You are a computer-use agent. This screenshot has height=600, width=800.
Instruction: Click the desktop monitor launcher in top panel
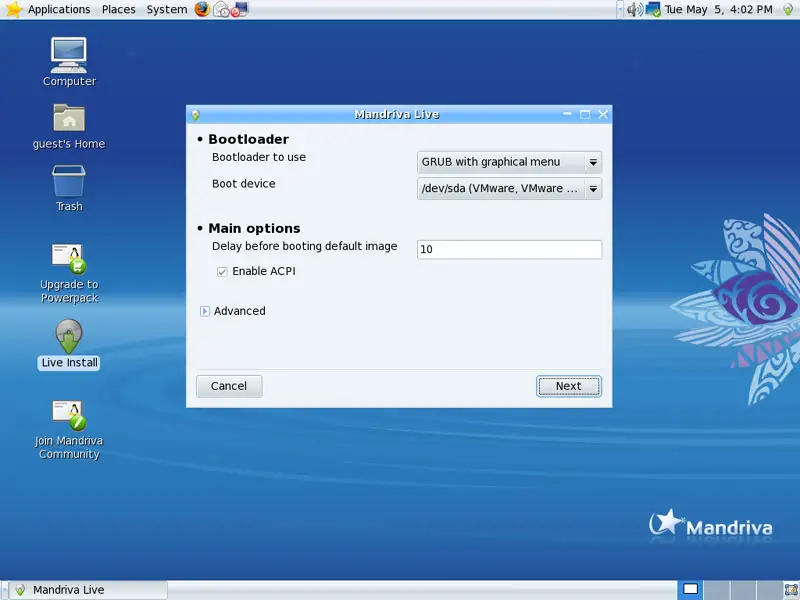point(240,9)
